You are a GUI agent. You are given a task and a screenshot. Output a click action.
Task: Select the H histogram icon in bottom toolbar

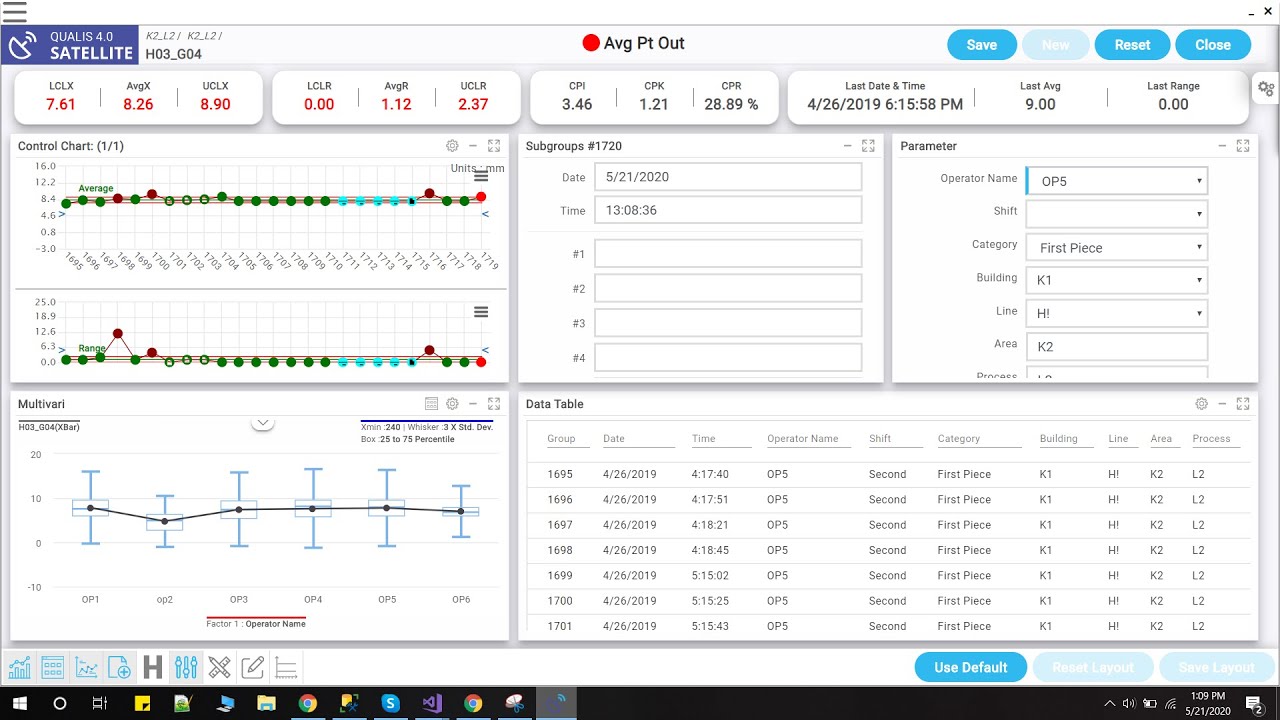(152, 666)
